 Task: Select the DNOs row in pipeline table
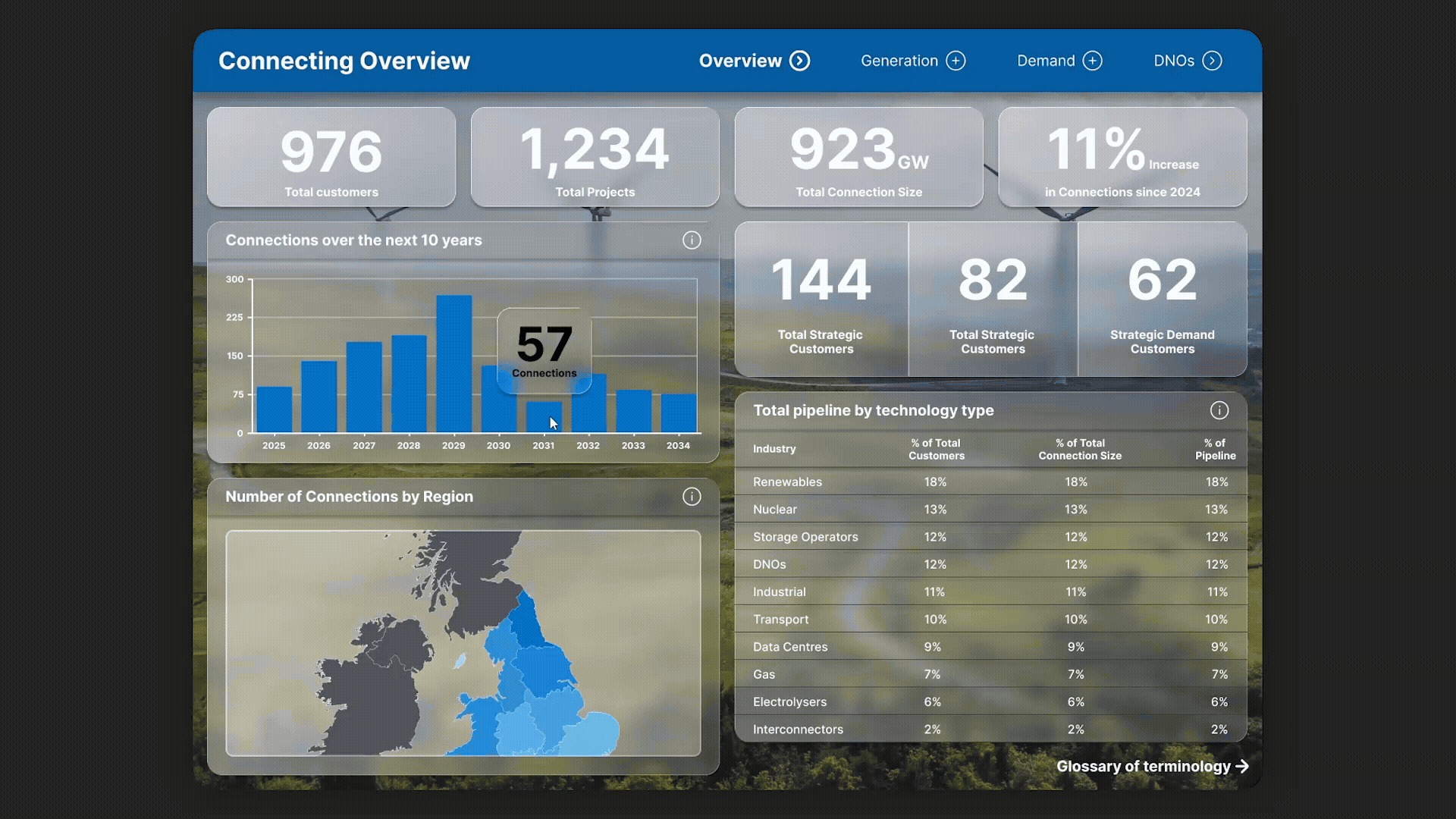pyautogui.click(x=991, y=564)
